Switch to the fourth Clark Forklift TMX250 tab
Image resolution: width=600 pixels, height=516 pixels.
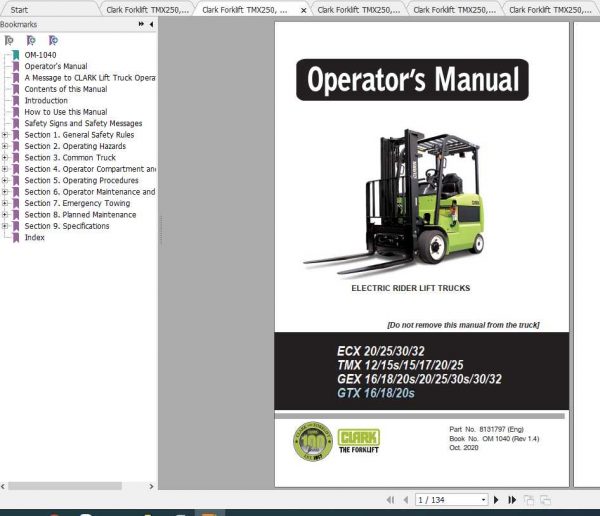tap(454, 10)
